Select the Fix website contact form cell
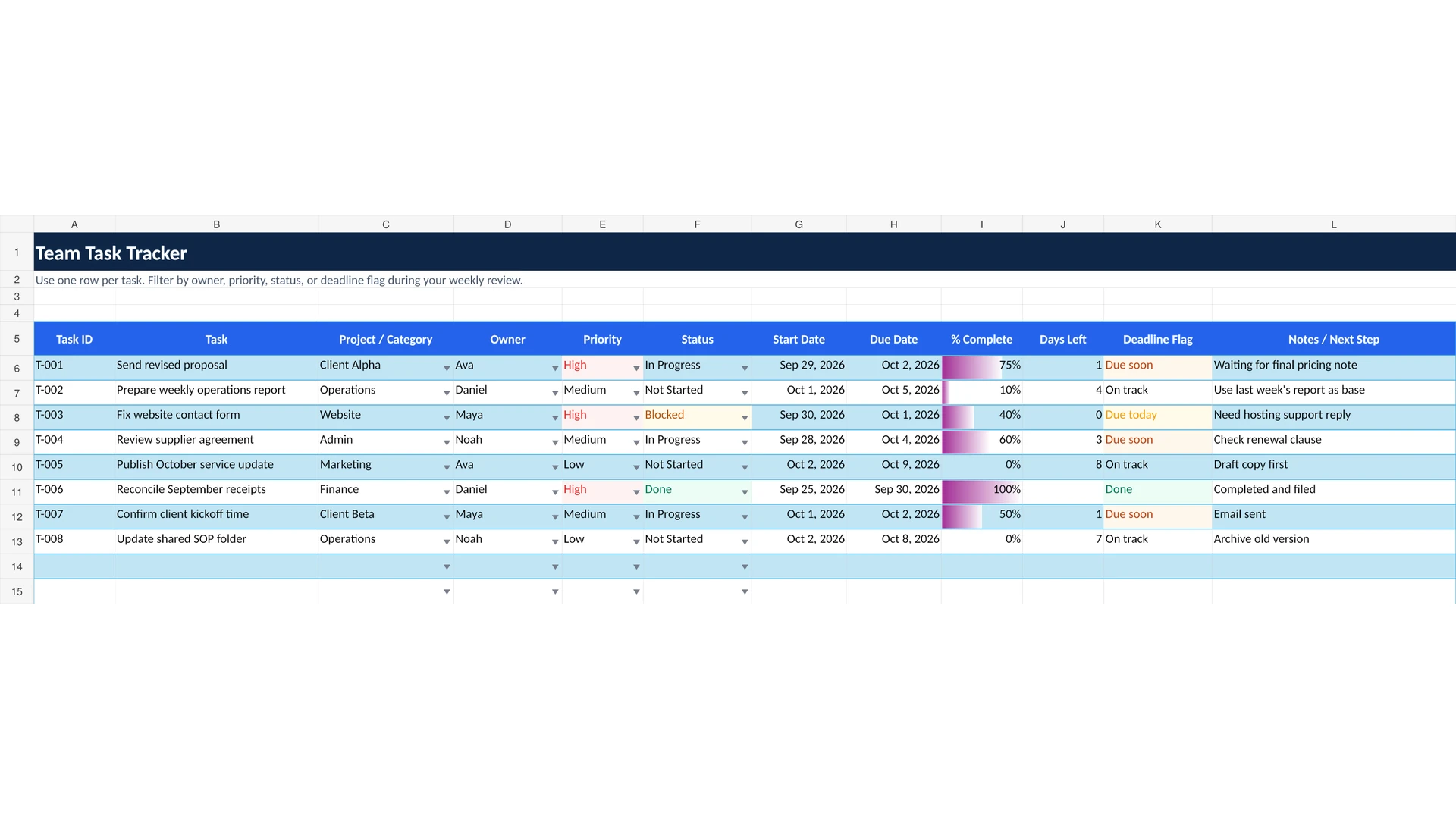 (216, 418)
